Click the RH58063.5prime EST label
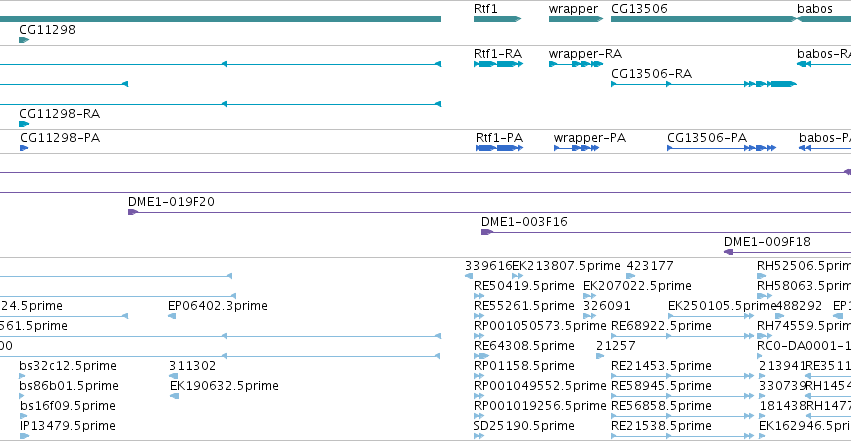Viewport: 851px width, 441px height. click(x=803, y=286)
